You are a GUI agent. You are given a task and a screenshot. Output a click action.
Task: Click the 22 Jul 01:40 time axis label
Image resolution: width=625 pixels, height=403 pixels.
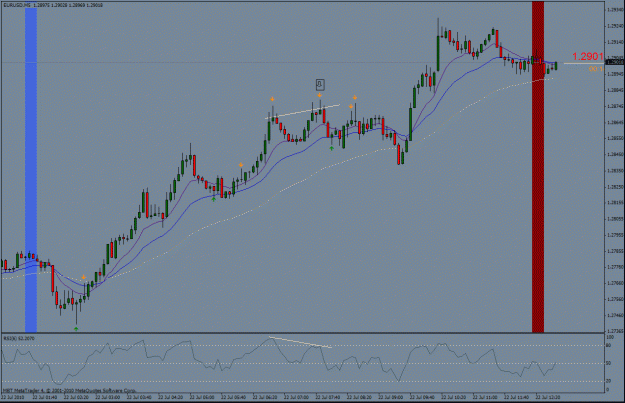point(44,397)
